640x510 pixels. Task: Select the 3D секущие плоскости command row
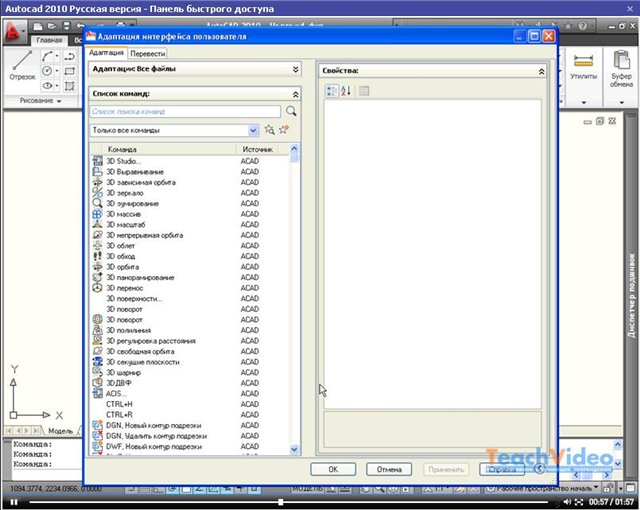click(x=190, y=362)
